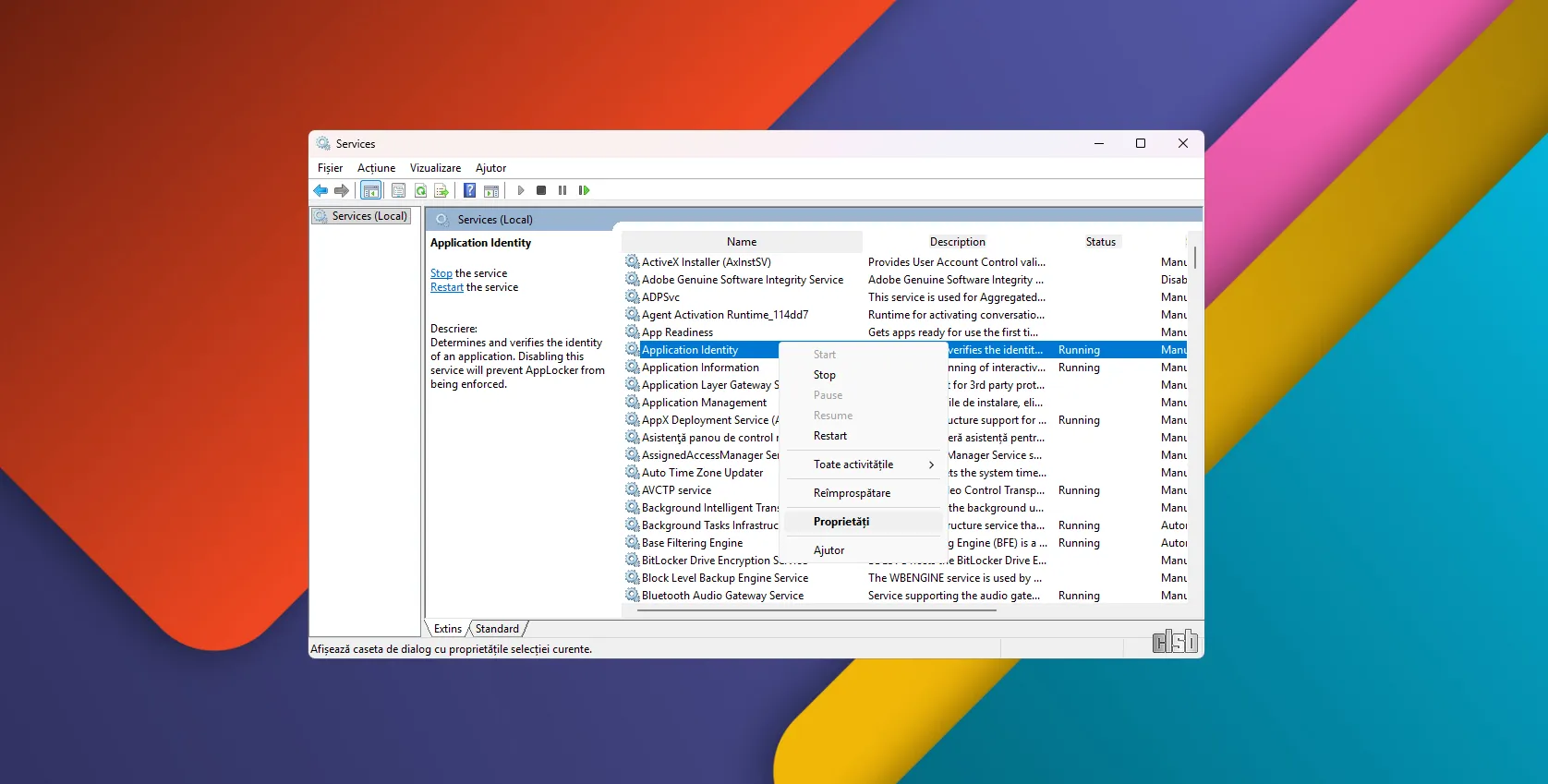Sort by the Status column header
Viewport: 1548px width, 784px height.
1100,242
